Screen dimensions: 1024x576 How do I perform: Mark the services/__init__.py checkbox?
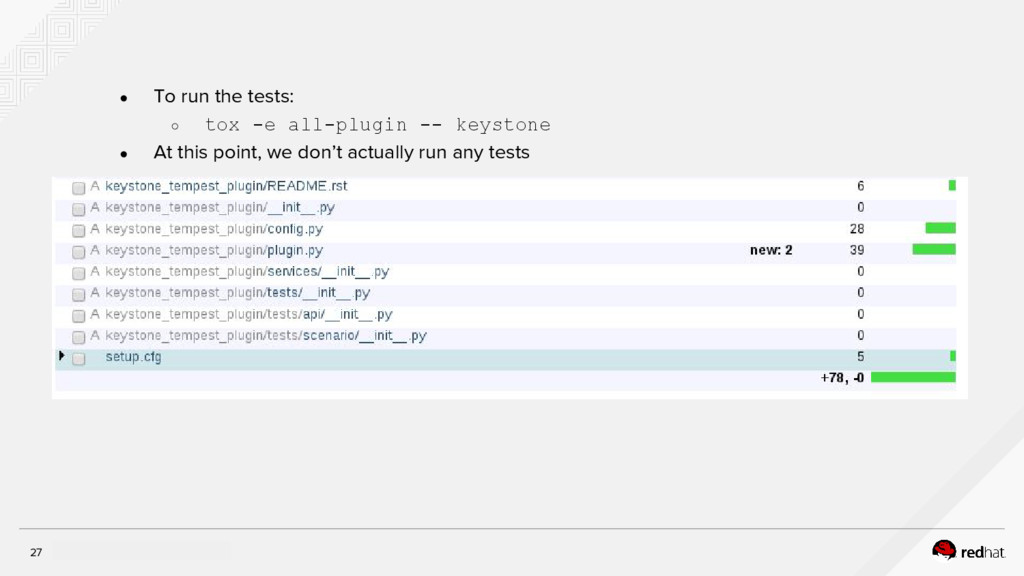click(78, 273)
